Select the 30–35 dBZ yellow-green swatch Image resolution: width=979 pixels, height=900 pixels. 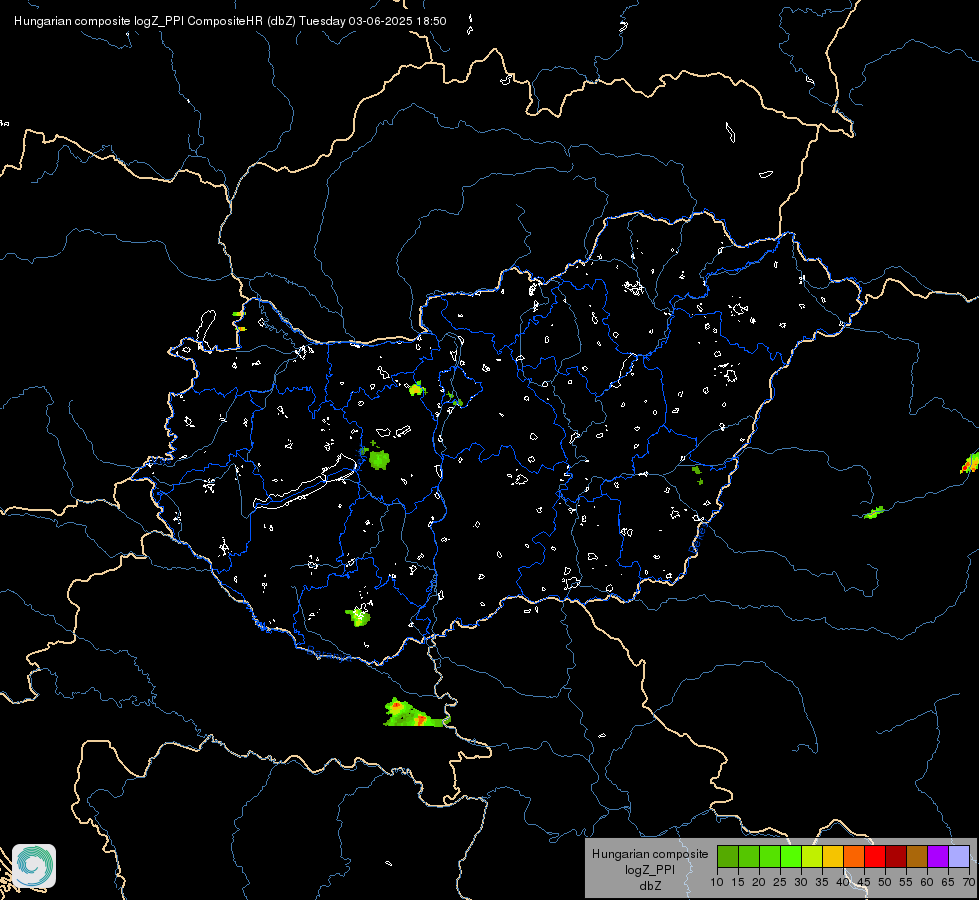click(x=812, y=857)
